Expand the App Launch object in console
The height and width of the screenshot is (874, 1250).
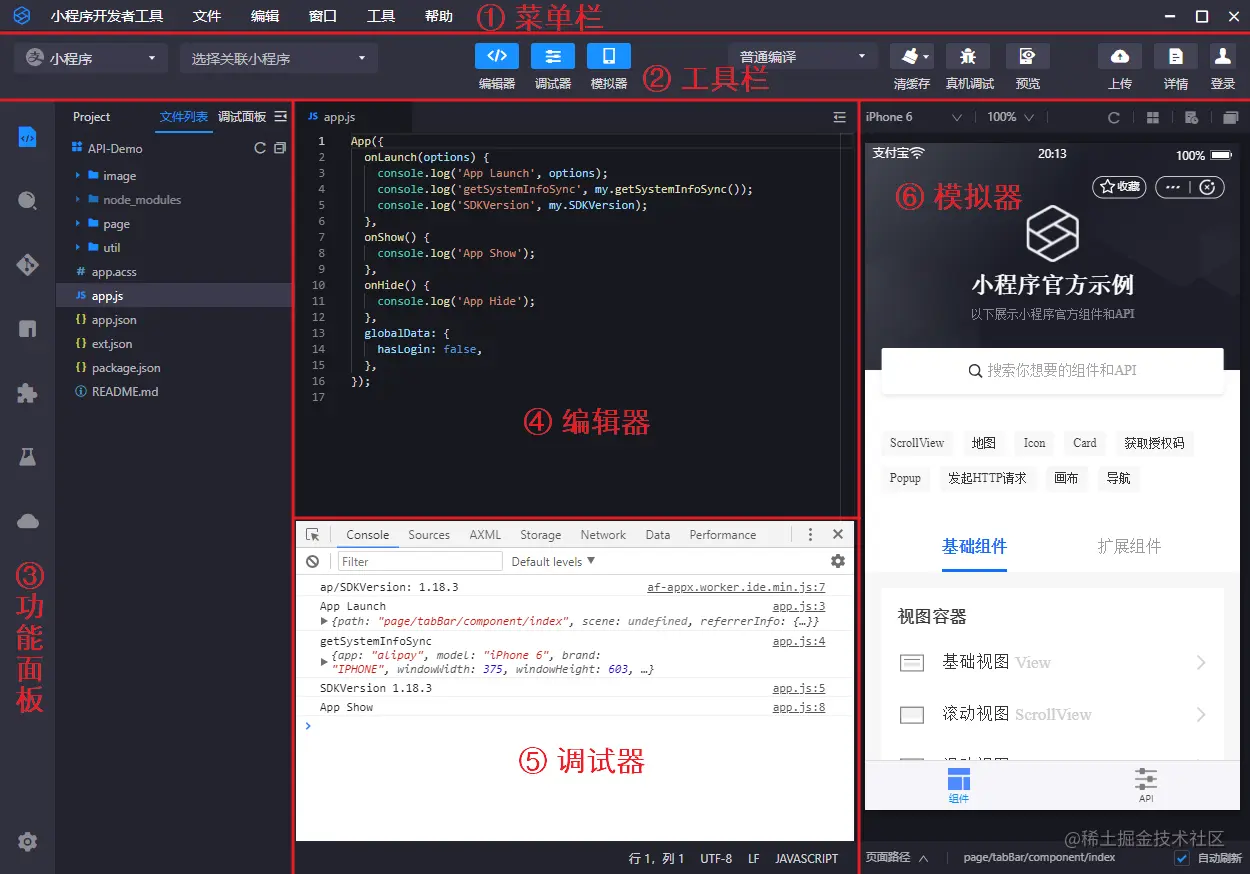coord(324,621)
